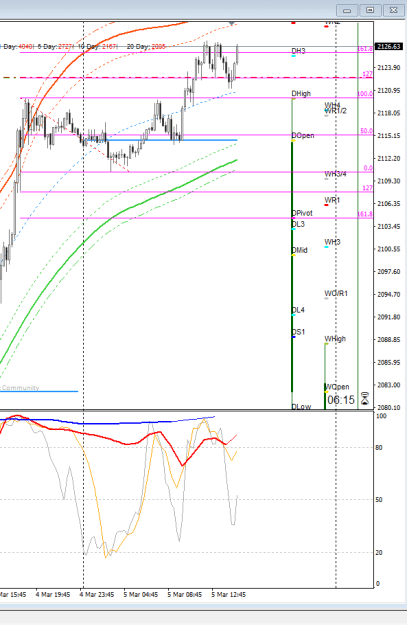The height and width of the screenshot is (625, 407).
Task: Click the DH3 pivot level label
Action: [299, 51]
